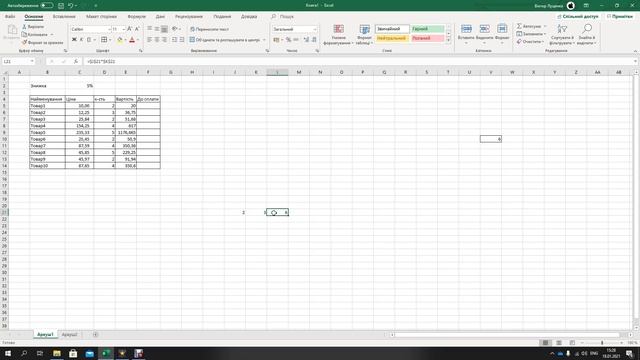Open the fill color dropdown arrow

pos(125,40)
